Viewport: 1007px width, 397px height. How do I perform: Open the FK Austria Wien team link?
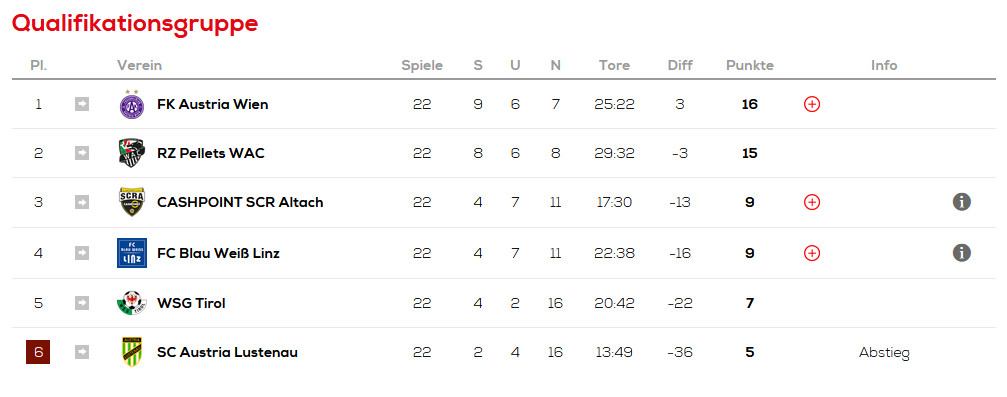(213, 104)
